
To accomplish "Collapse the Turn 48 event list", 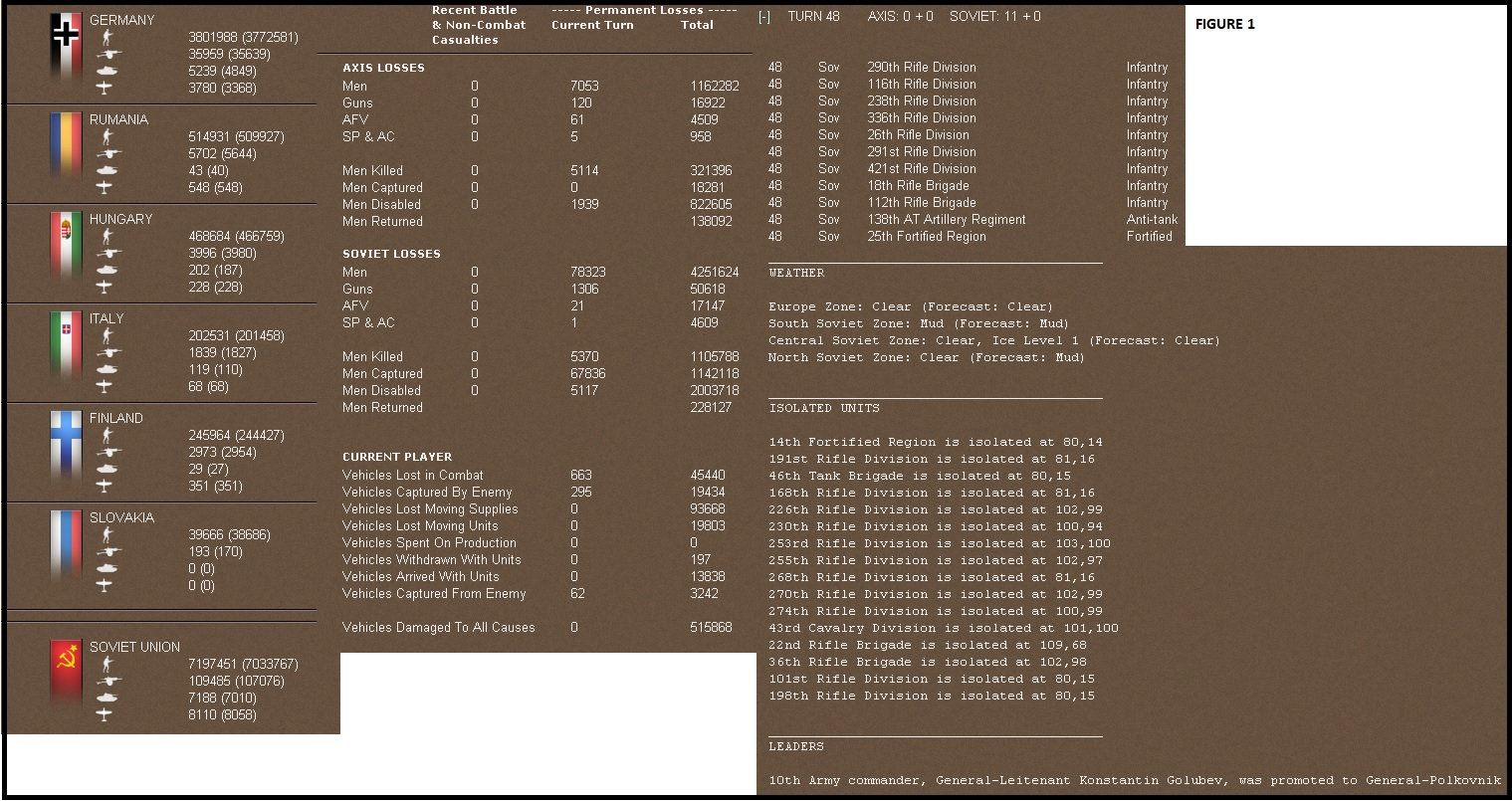I will click(763, 17).
